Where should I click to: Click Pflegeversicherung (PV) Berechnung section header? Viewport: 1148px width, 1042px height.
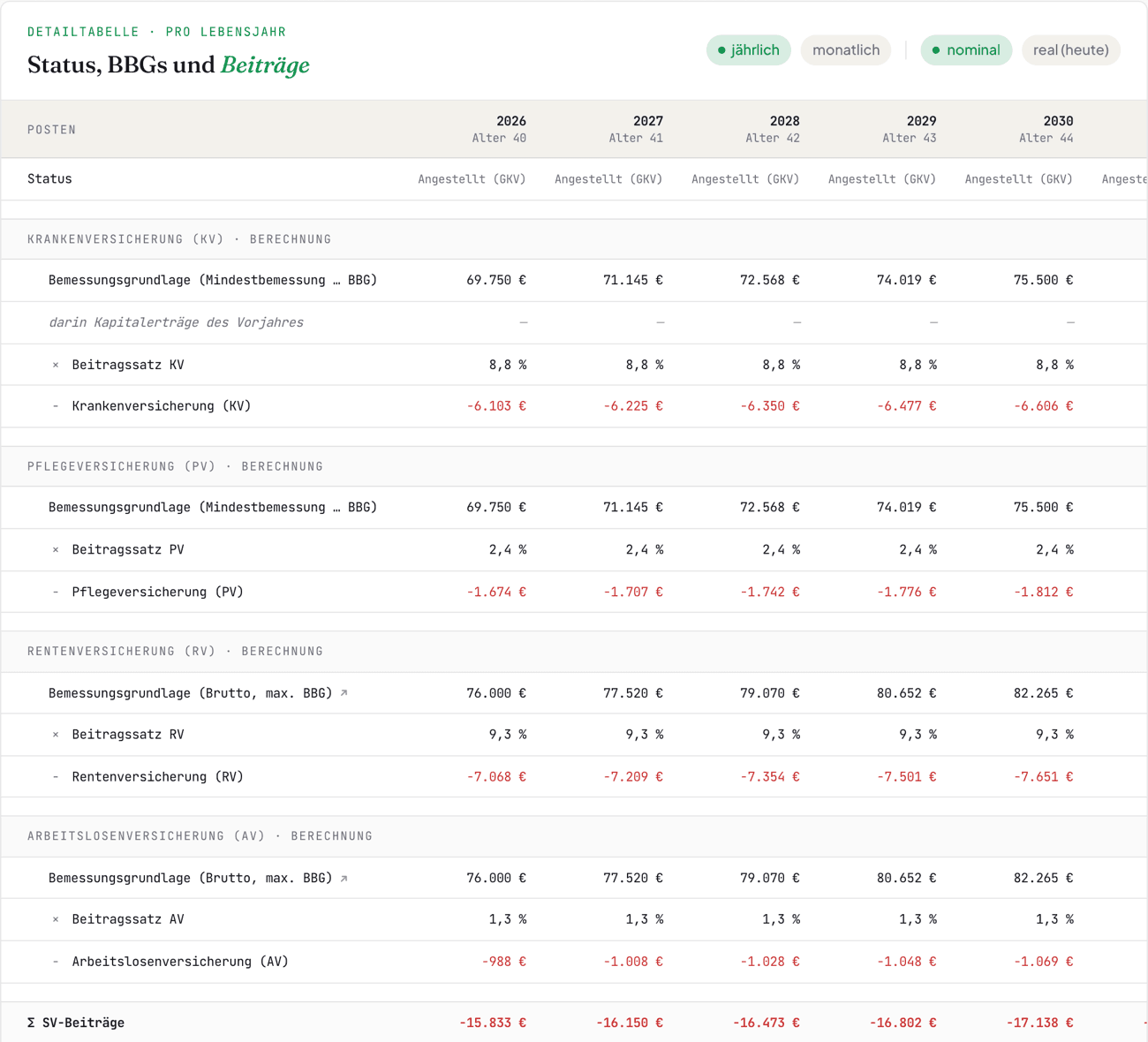(x=175, y=466)
